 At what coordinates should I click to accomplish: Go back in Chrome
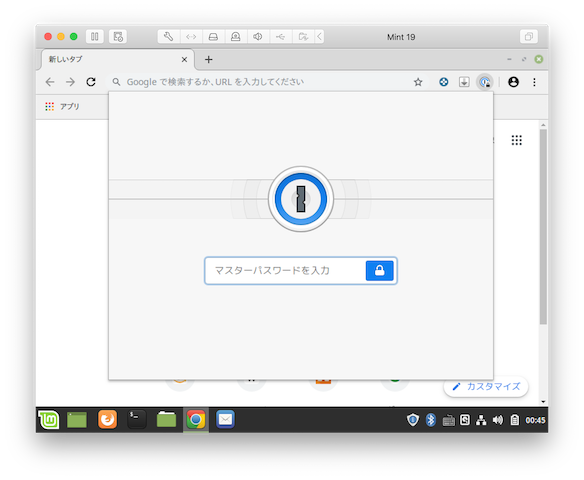50,82
